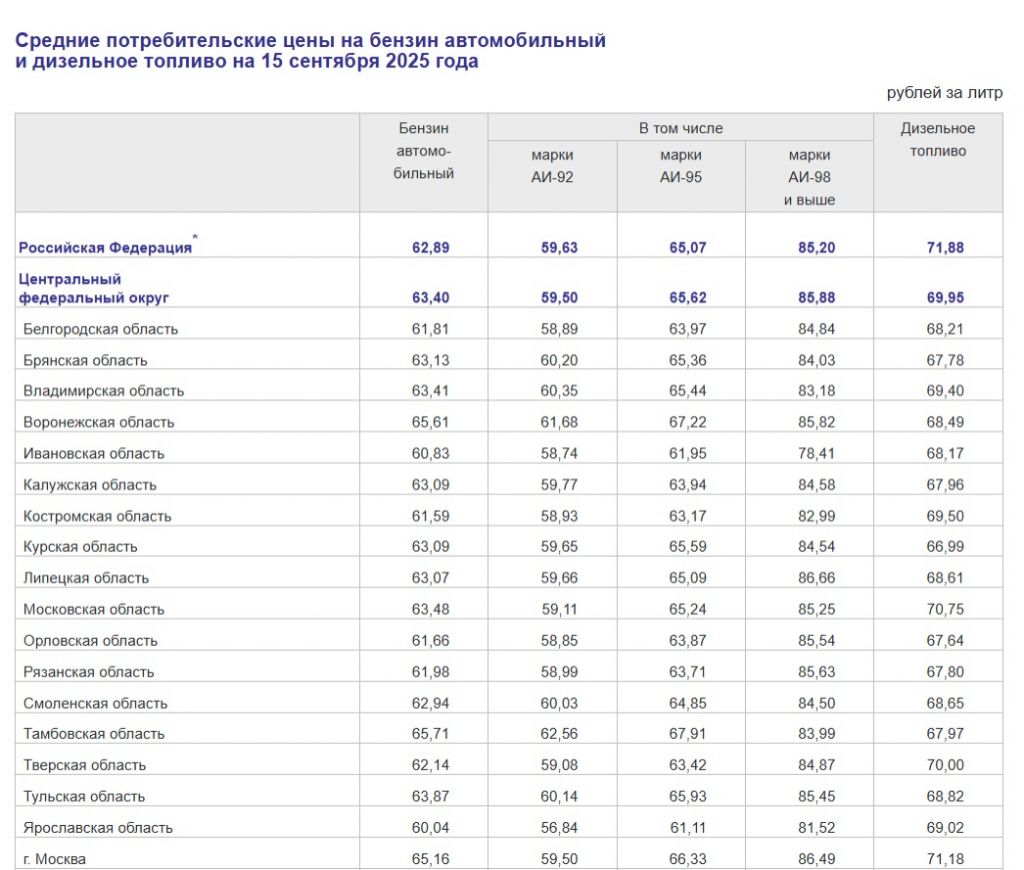Click the 'Московская область' row name
Viewport: 1024px width, 870px height.
[94, 609]
